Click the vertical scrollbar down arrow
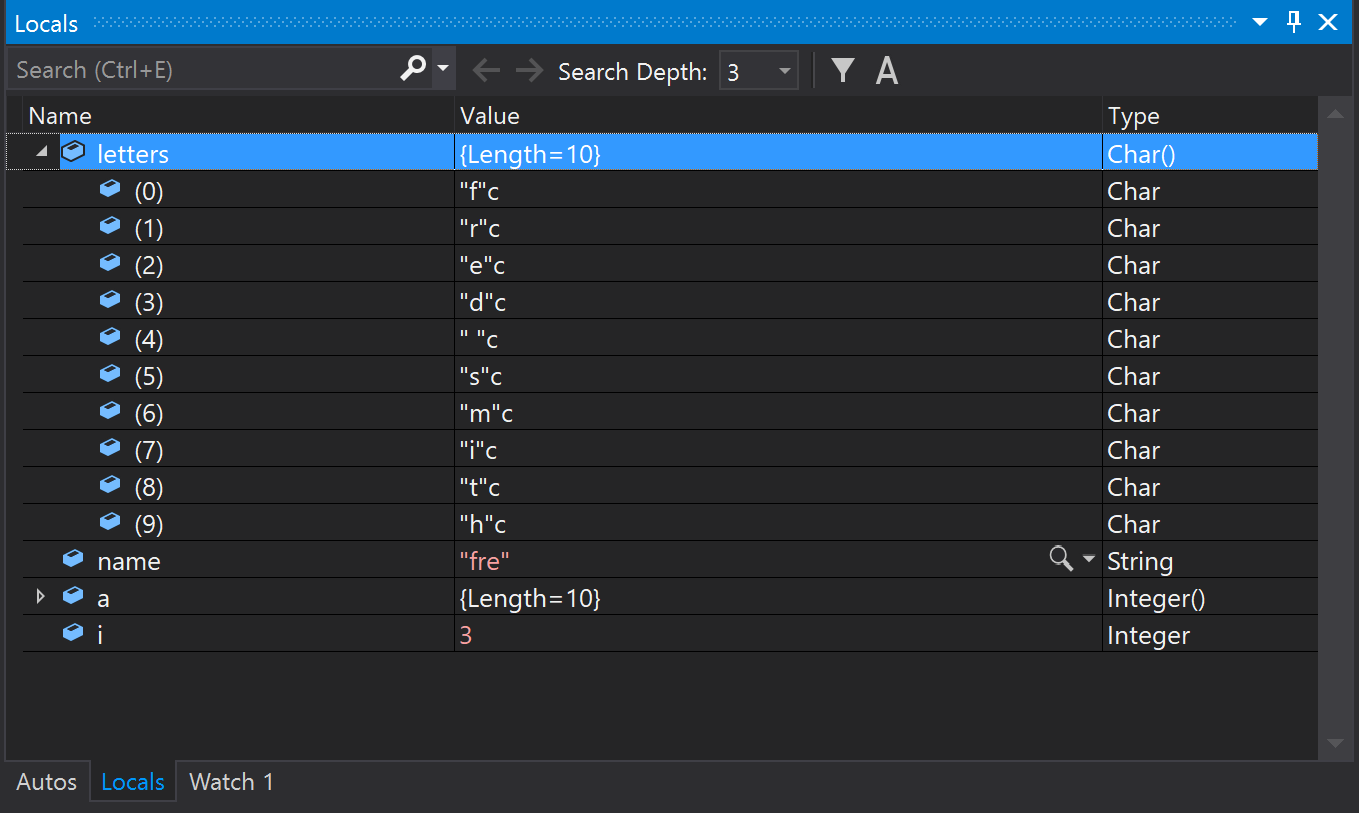This screenshot has height=813, width=1359. (1335, 744)
